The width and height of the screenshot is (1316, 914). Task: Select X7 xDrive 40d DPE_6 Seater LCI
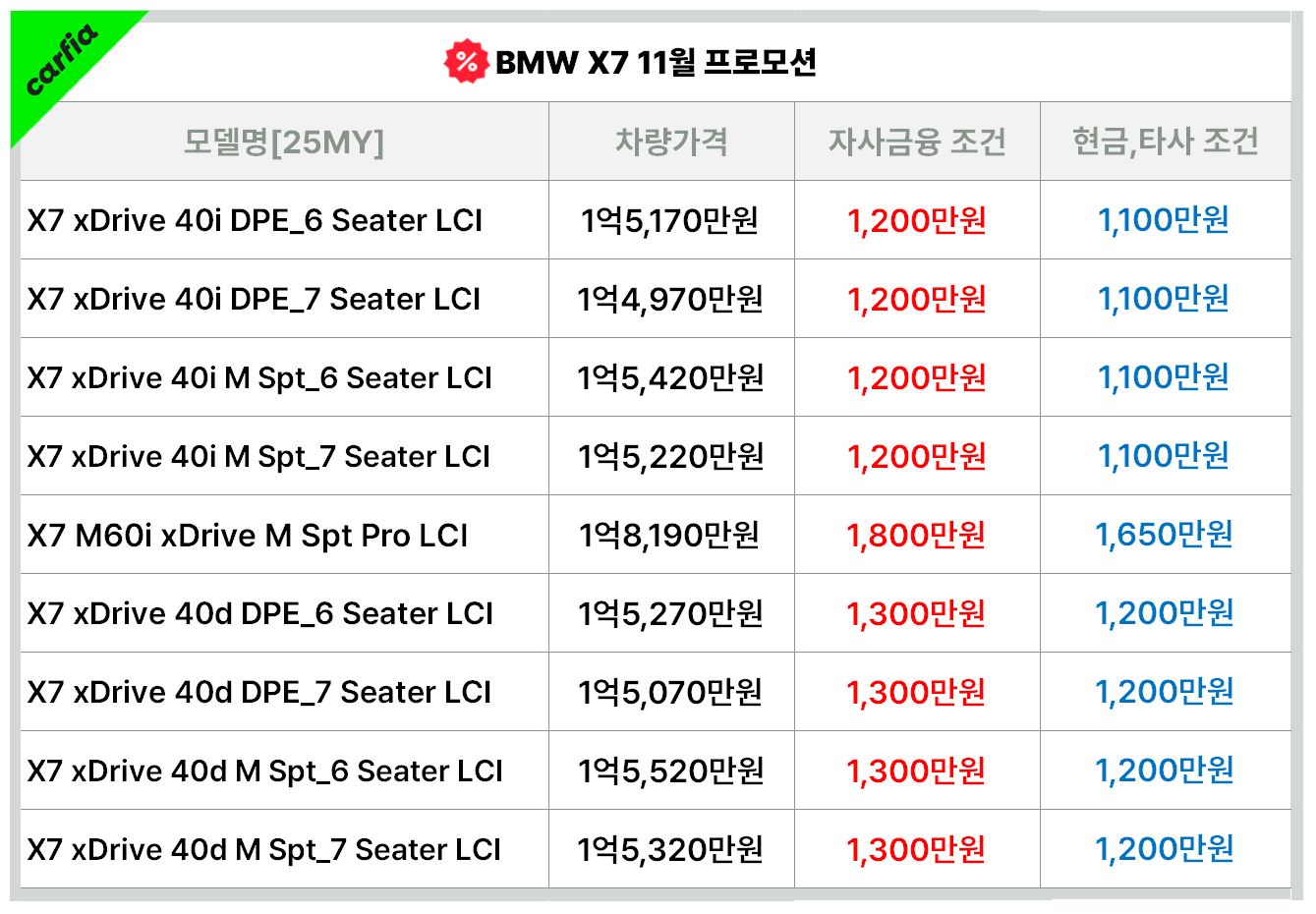tap(260, 614)
